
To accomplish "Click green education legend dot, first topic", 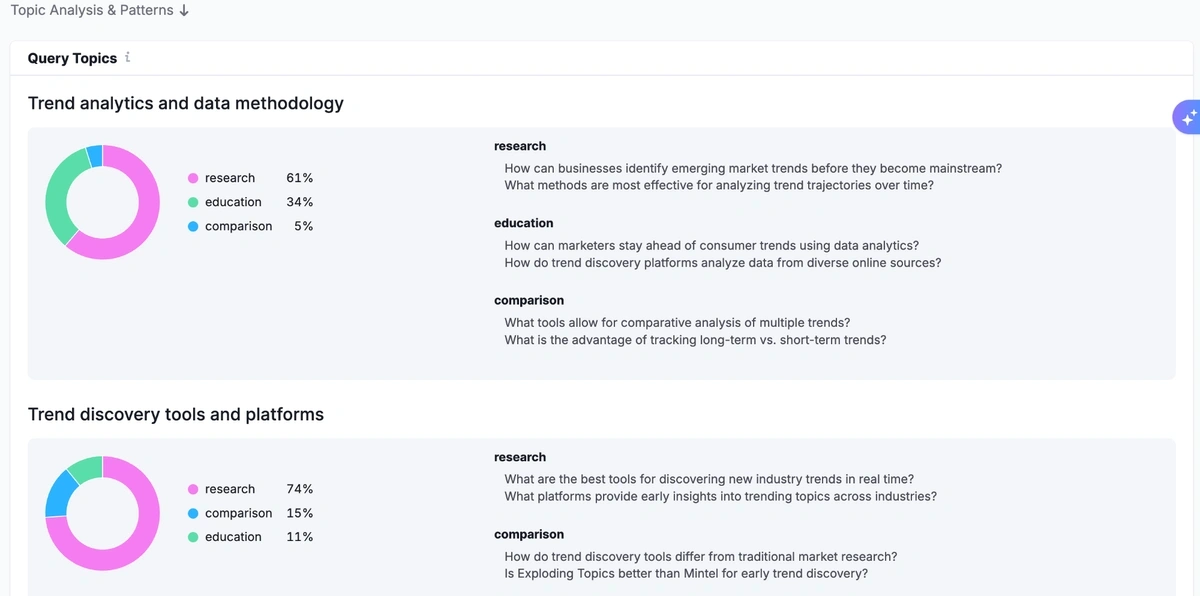I will (193, 202).
